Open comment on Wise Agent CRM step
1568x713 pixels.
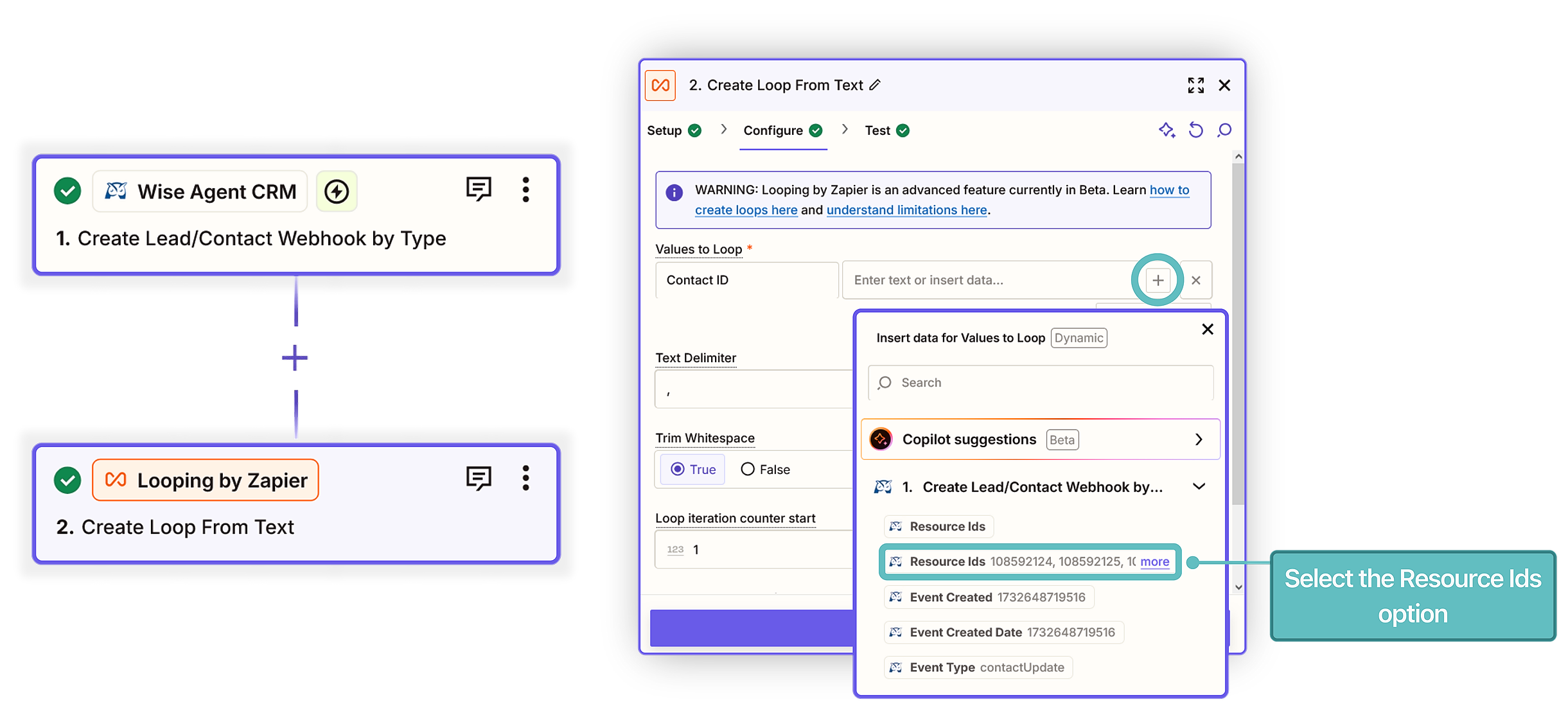[479, 189]
